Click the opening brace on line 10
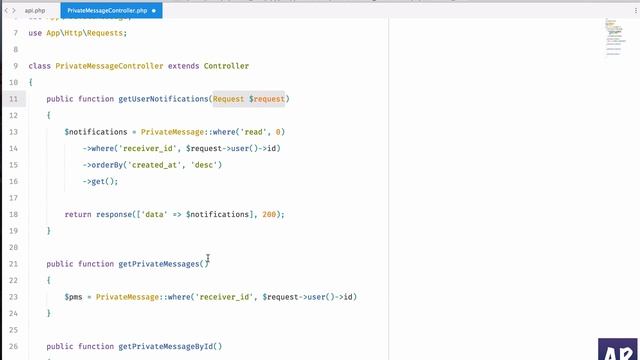 point(31,82)
